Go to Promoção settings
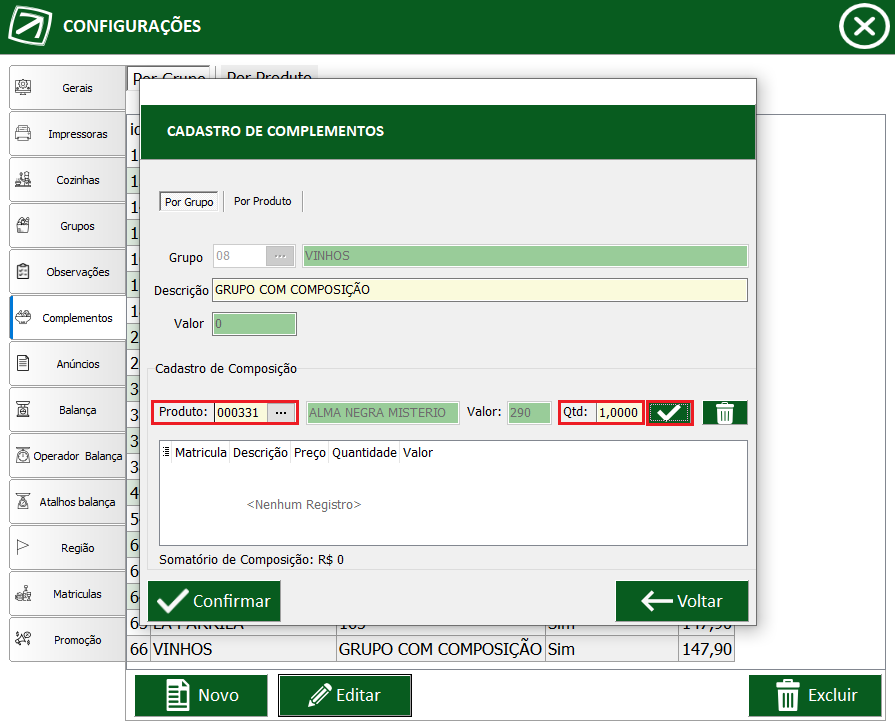The width and height of the screenshot is (895, 724). click(x=68, y=640)
